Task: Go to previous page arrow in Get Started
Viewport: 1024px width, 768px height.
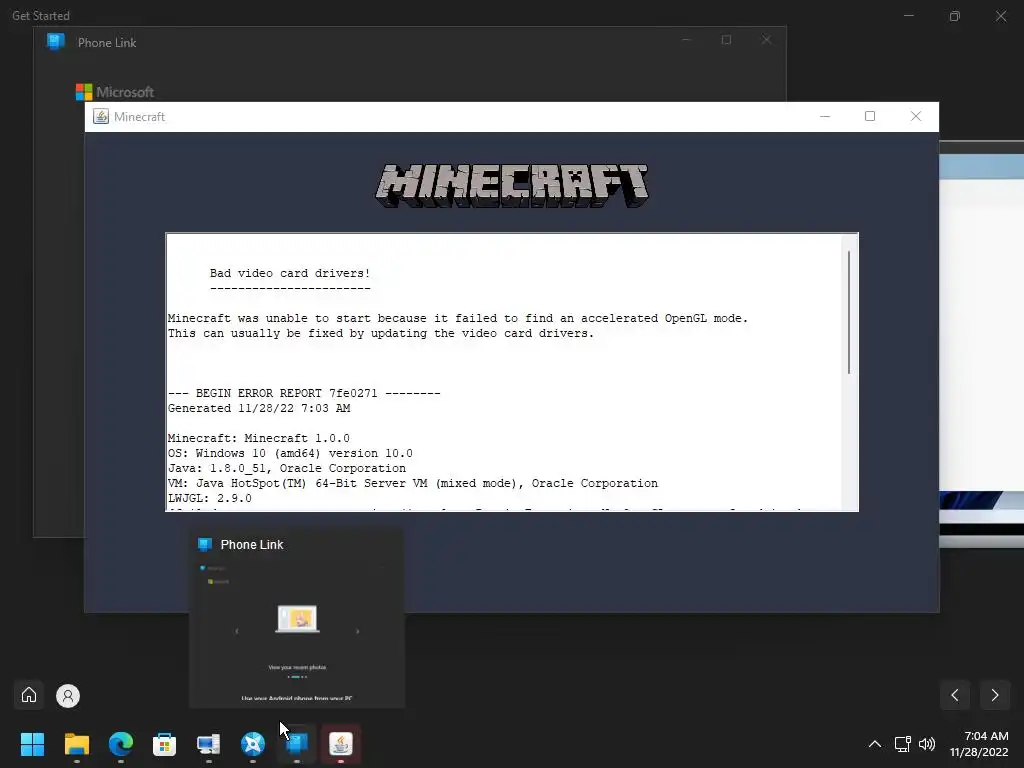Action: (955, 695)
